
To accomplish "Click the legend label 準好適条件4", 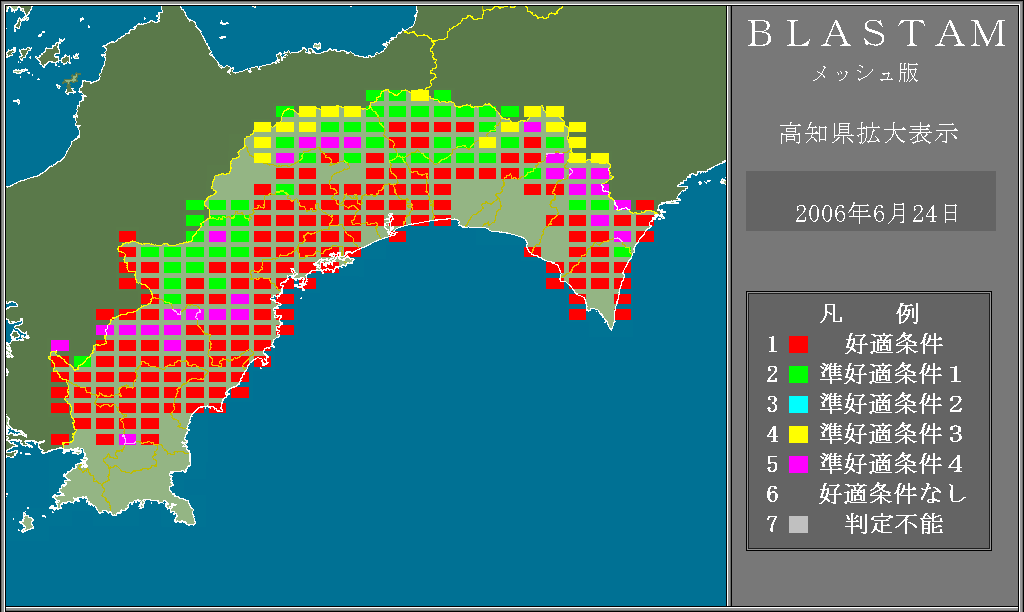I will click(x=891, y=464).
